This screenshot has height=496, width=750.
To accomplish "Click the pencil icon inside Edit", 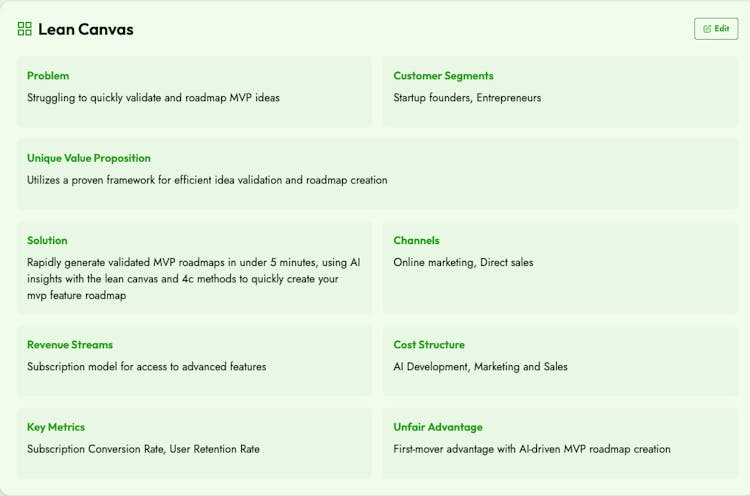I will coord(706,29).
